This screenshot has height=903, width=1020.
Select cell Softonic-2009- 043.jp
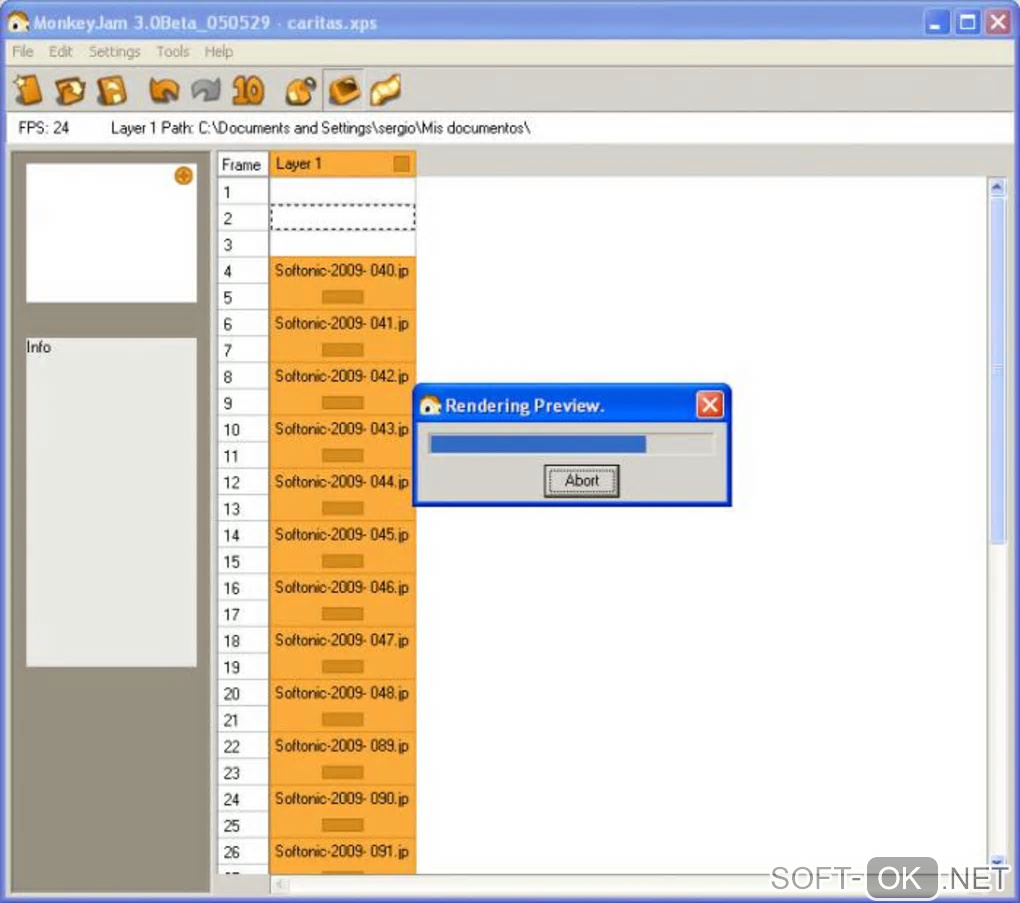click(x=342, y=429)
